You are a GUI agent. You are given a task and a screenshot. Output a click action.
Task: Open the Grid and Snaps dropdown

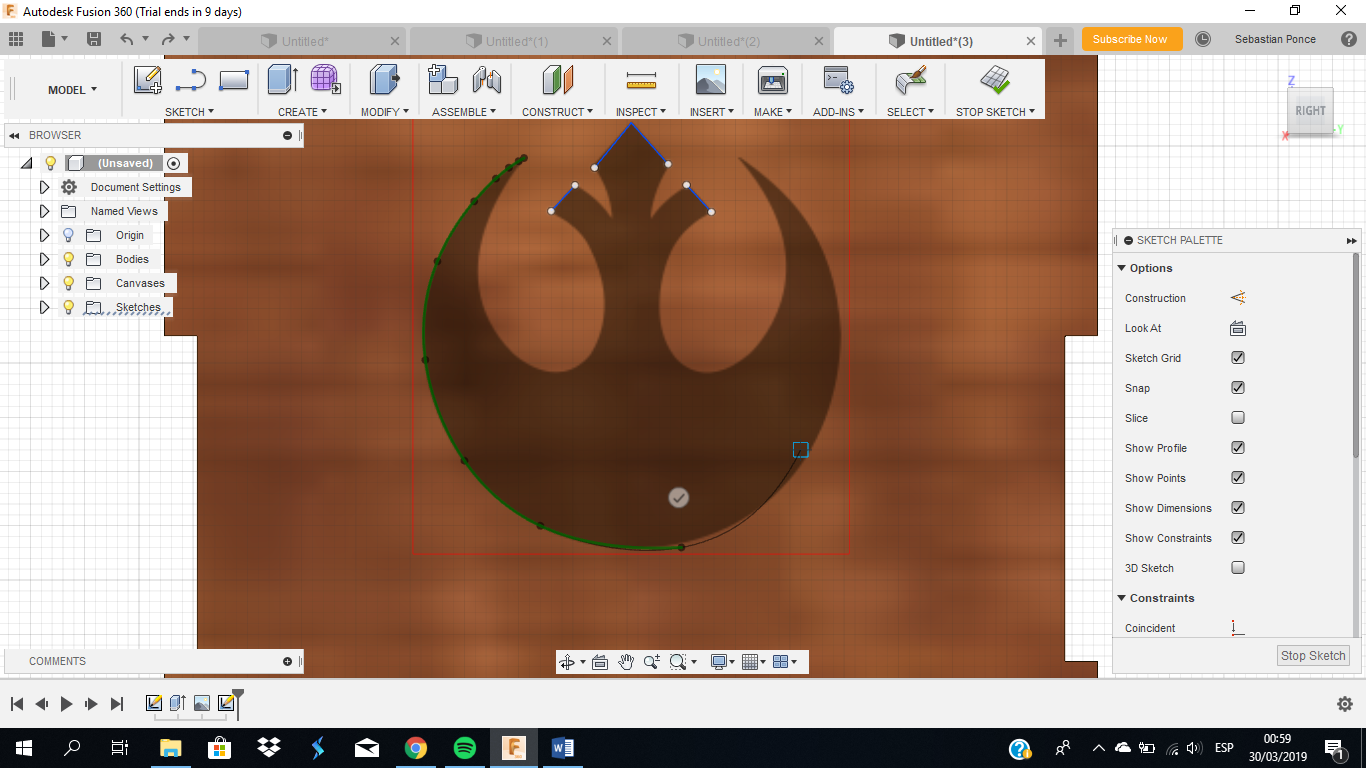point(754,662)
